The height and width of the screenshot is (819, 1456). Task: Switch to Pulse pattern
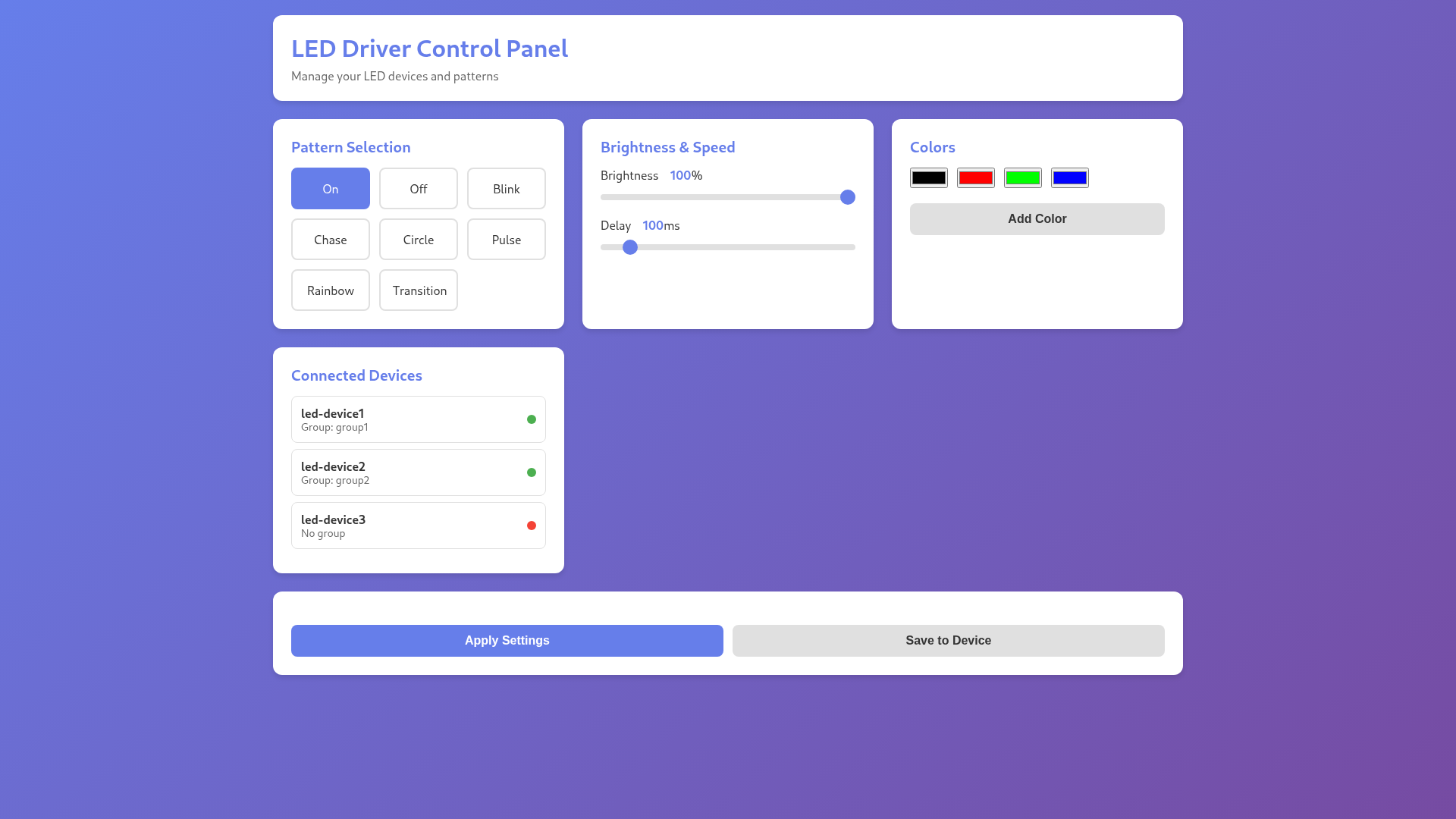pos(507,240)
